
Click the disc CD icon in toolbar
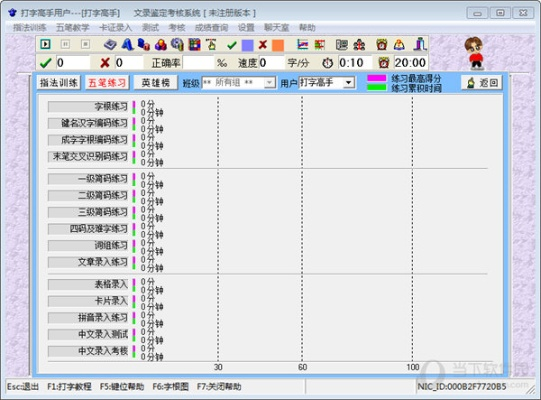click(177, 45)
